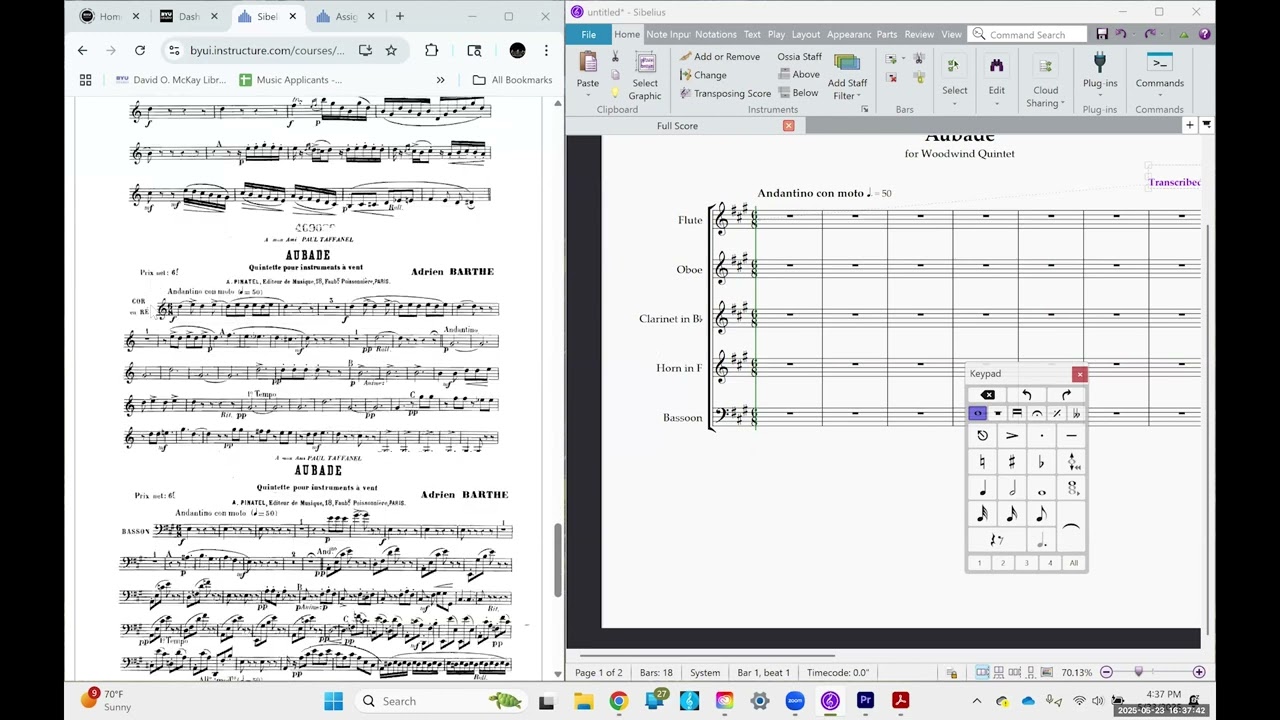This screenshot has width=1280, height=720.
Task: Click the Command Search field
Action: 1027,34
